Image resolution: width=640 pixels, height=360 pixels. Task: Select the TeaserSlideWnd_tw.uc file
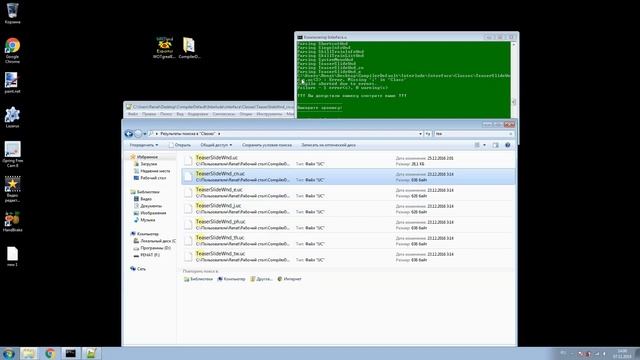tap(348, 256)
